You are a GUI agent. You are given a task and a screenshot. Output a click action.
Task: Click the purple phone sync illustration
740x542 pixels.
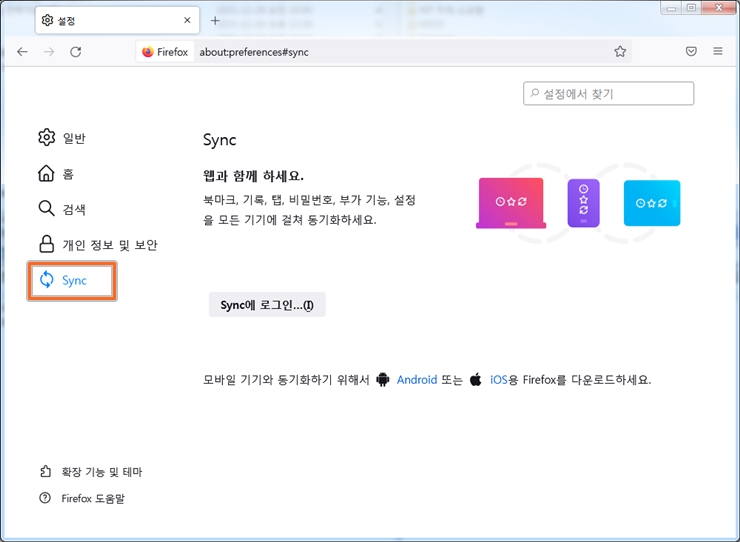pyautogui.click(x=584, y=203)
